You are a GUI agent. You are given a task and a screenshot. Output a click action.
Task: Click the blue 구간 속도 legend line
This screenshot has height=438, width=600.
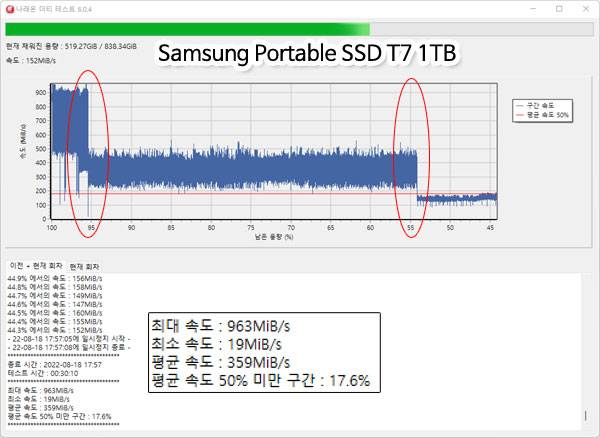coord(518,104)
